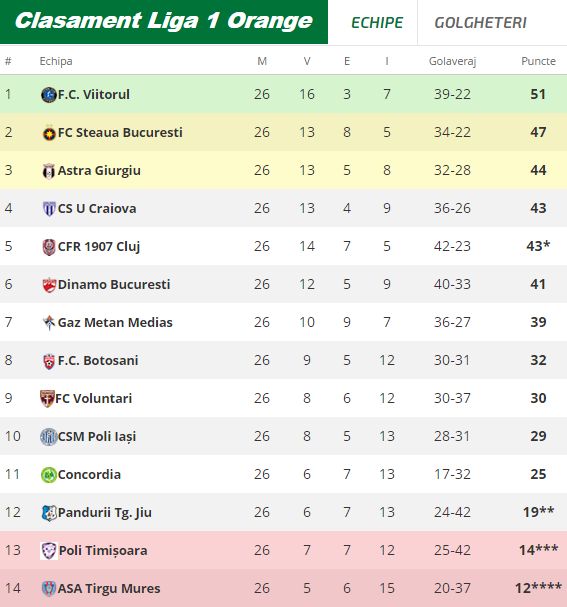This screenshot has width=567, height=607.
Task: Click the Pandurii Tg. Jiu badge
Action: click(x=49, y=513)
